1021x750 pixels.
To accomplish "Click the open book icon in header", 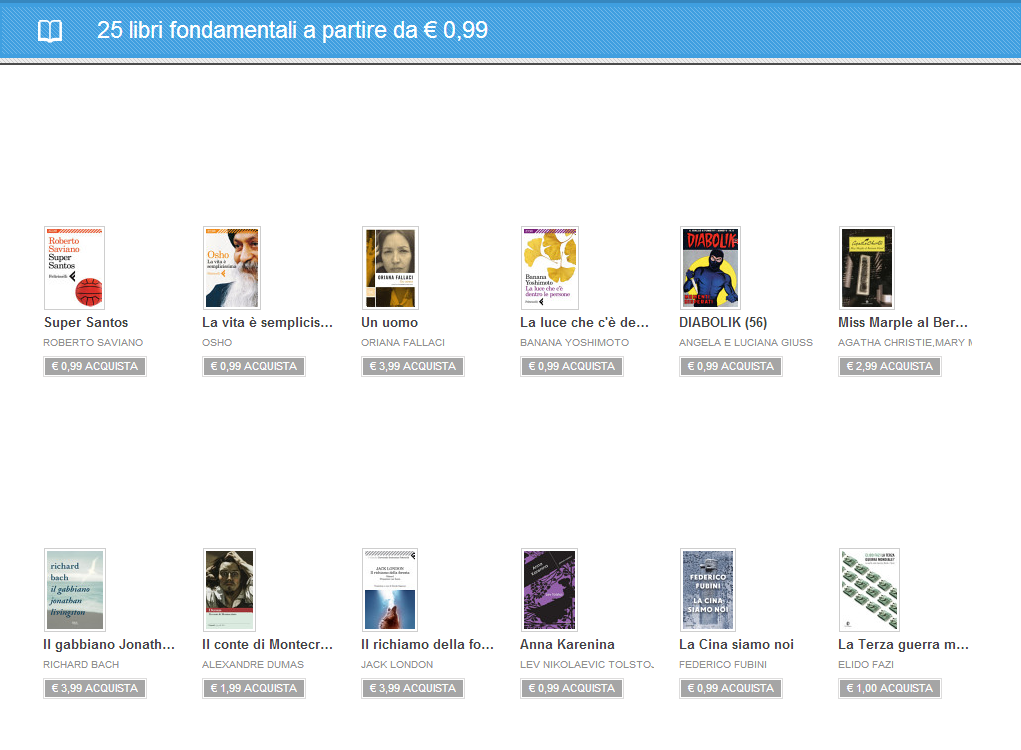I will point(50,31).
